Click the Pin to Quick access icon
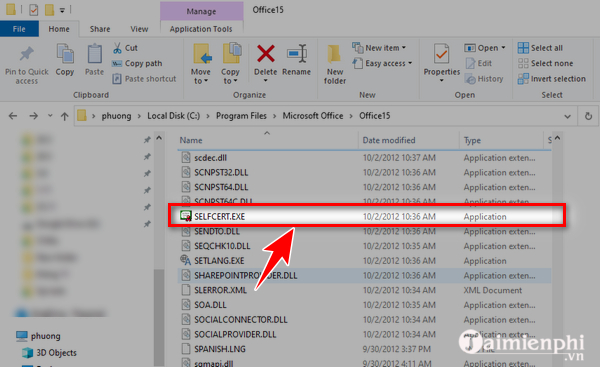The height and width of the screenshot is (367, 600). point(26,54)
